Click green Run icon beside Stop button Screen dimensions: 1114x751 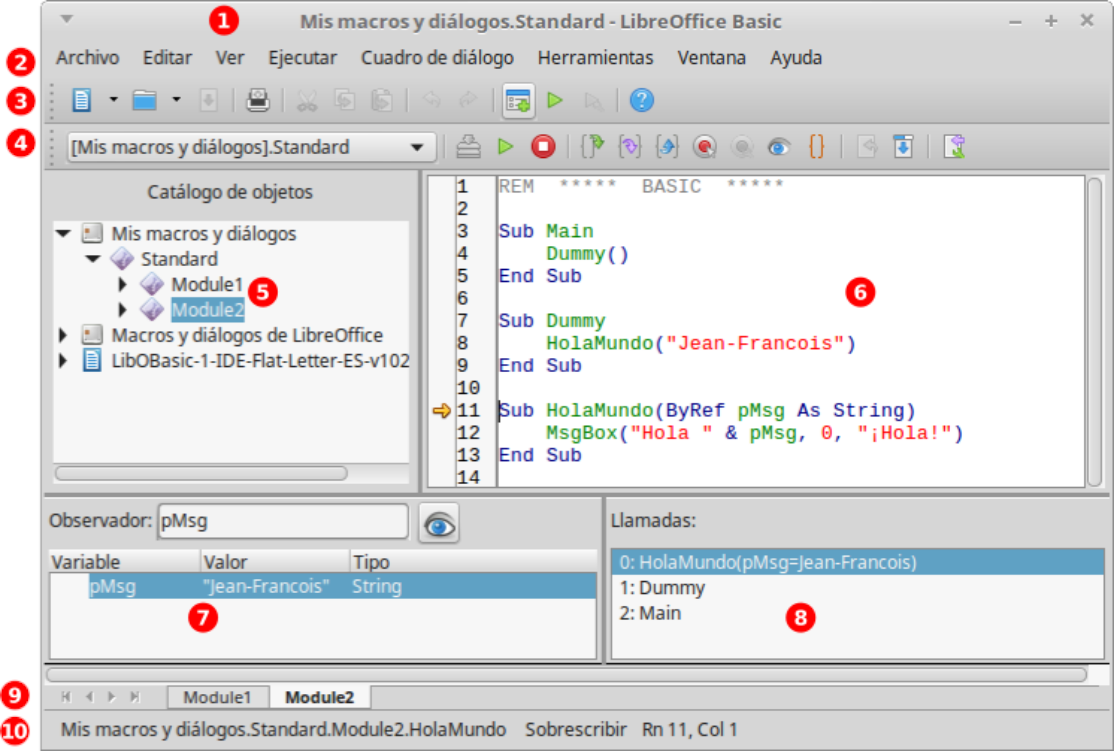505,147
